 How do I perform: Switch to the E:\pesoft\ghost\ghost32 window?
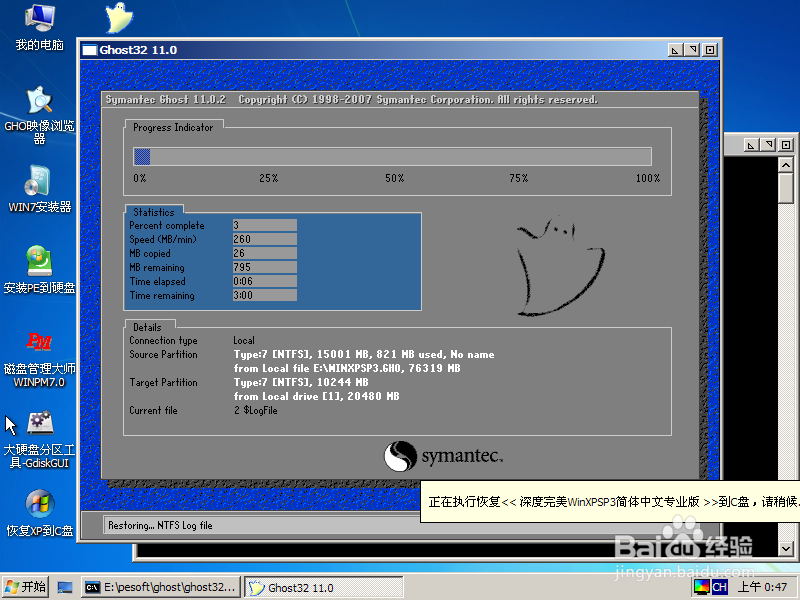160,586
